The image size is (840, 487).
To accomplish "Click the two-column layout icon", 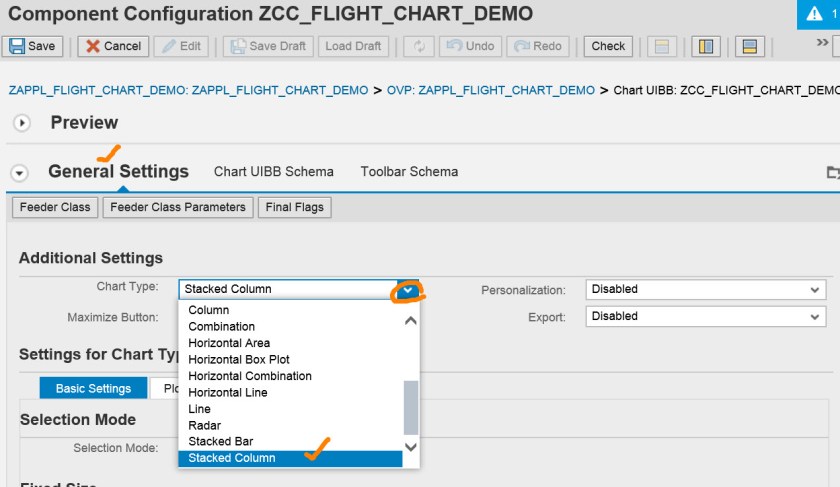I will click(706, 47).
